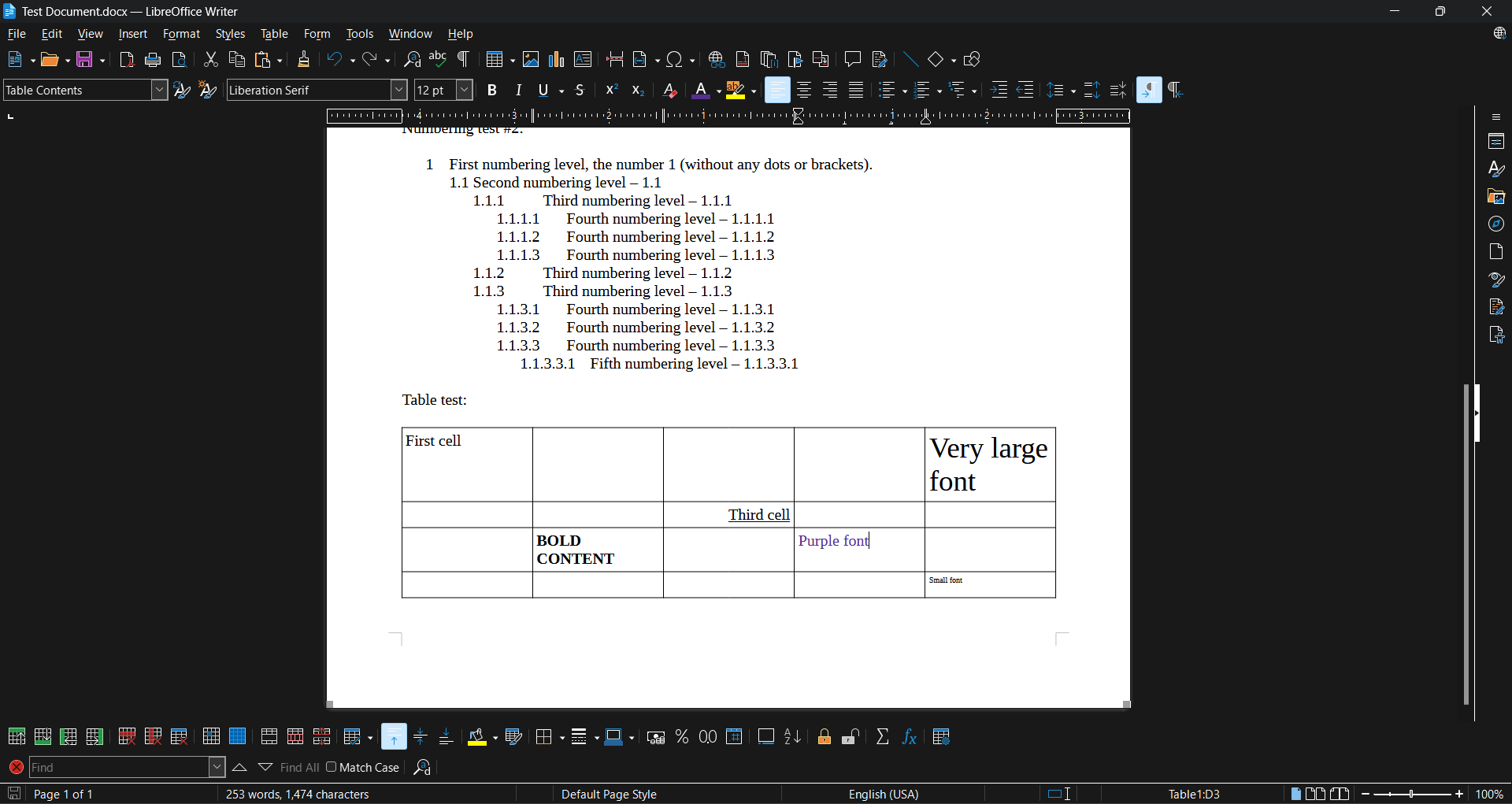Open the sidebar Gallery panel
Screen dimensions: 1512x804
pos(1496,197)
